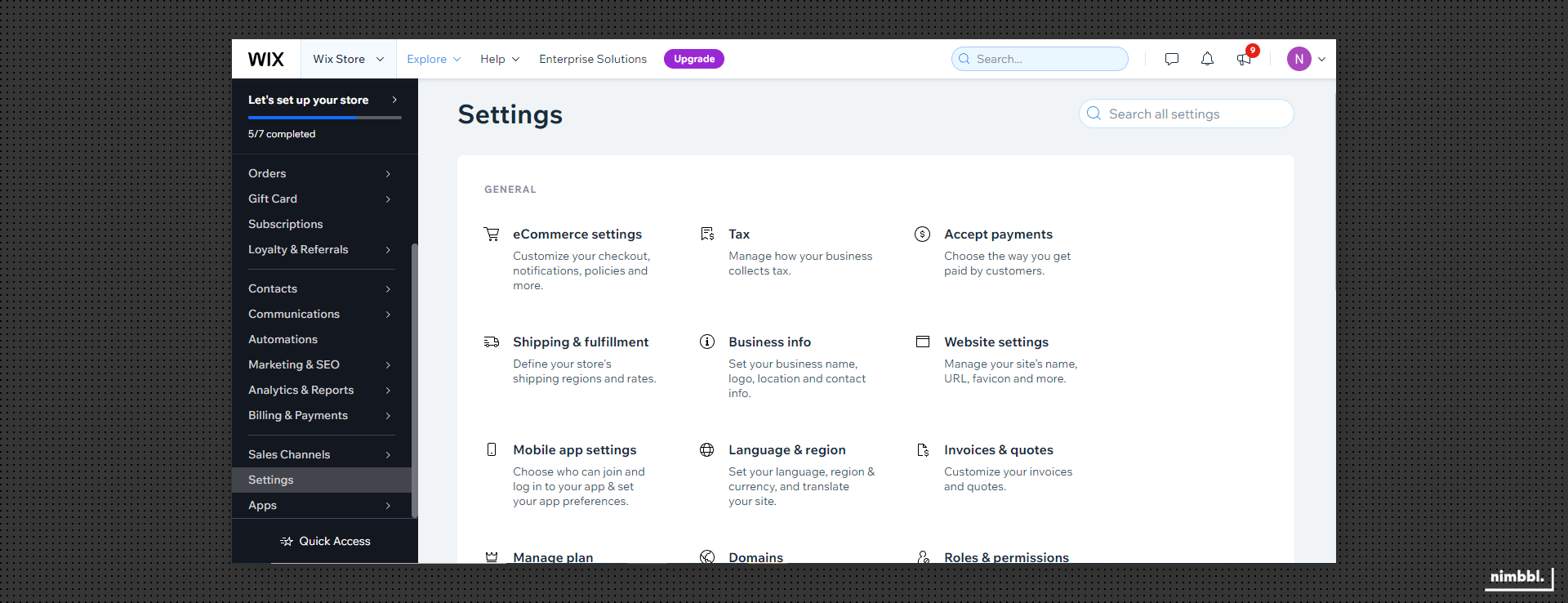Click the eCommerce settings cart icon
Viewport: 1568px width, 603px height.
(492, 234)
